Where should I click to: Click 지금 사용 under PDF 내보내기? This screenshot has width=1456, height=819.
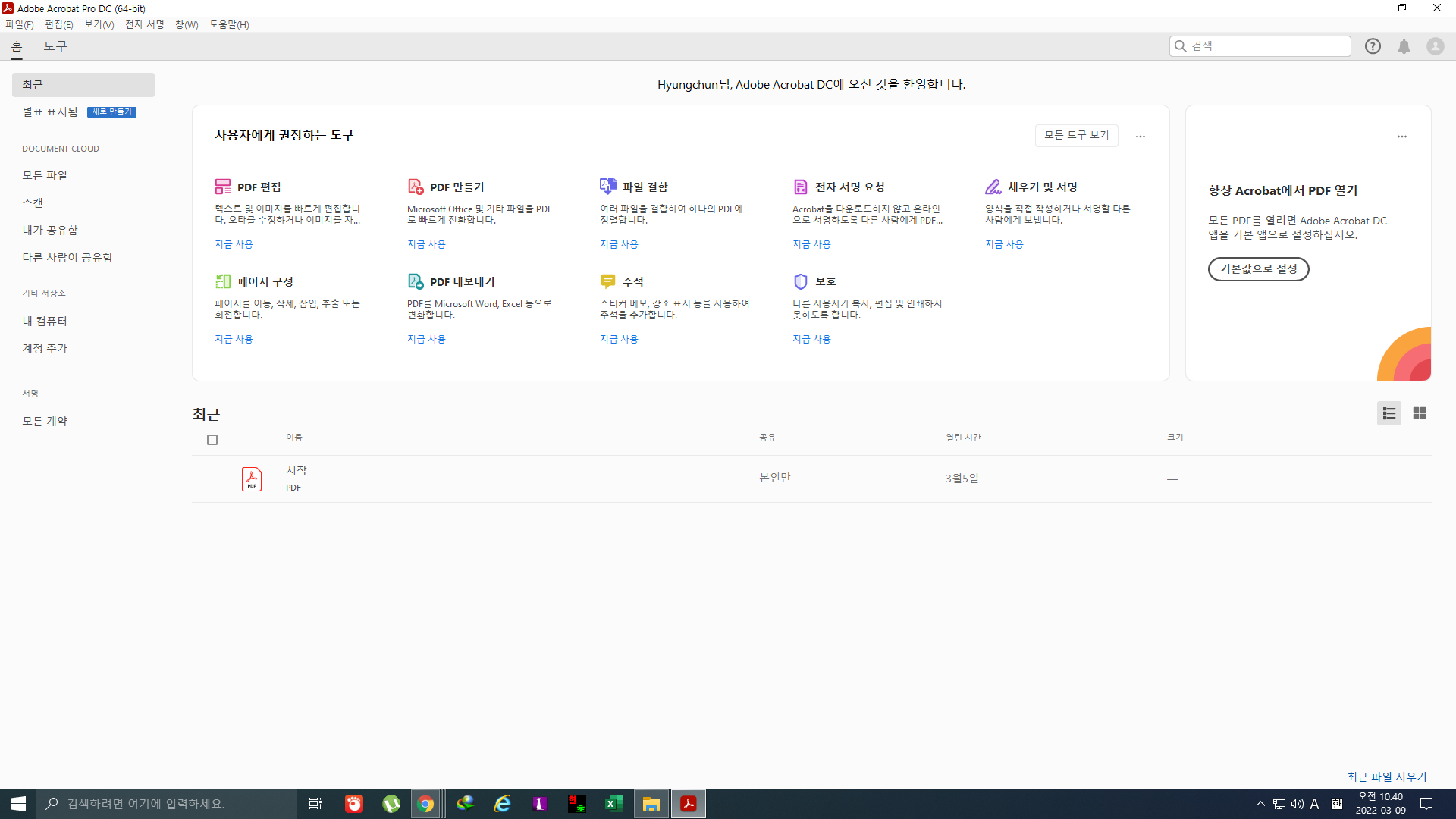(x=426, y=339)
